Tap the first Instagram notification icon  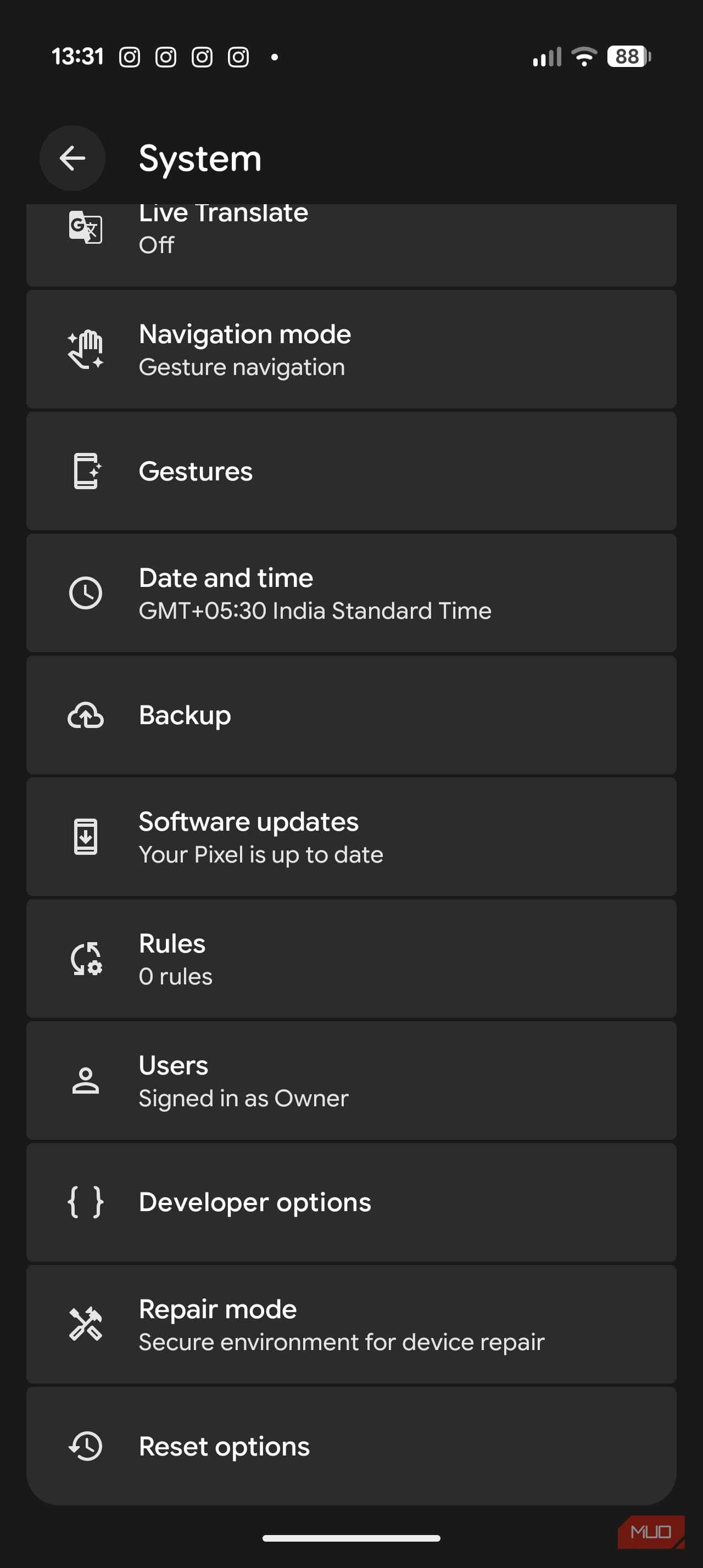(129, 57)
